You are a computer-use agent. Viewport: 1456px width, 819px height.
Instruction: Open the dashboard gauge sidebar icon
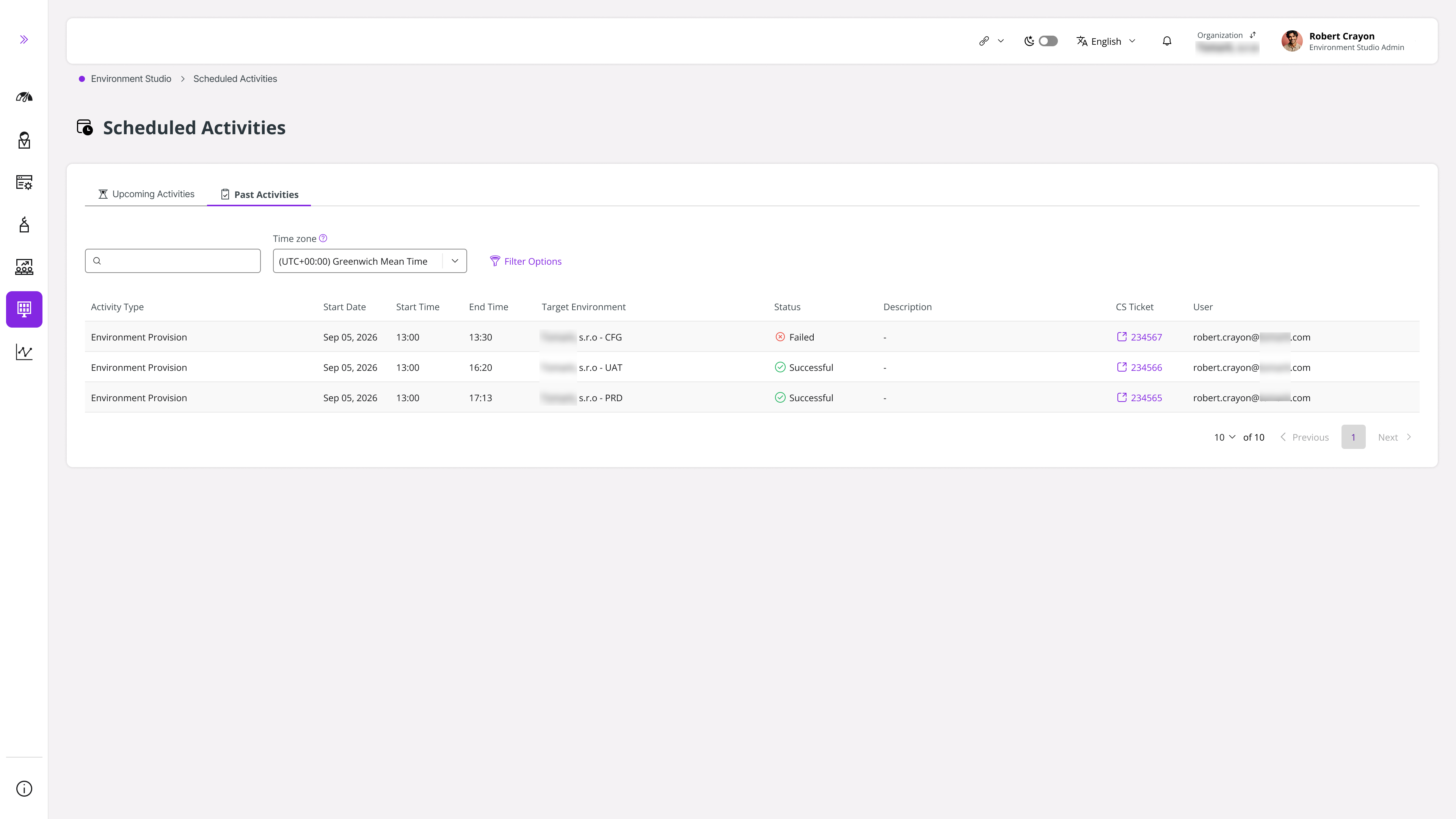[x=24, y=97]
